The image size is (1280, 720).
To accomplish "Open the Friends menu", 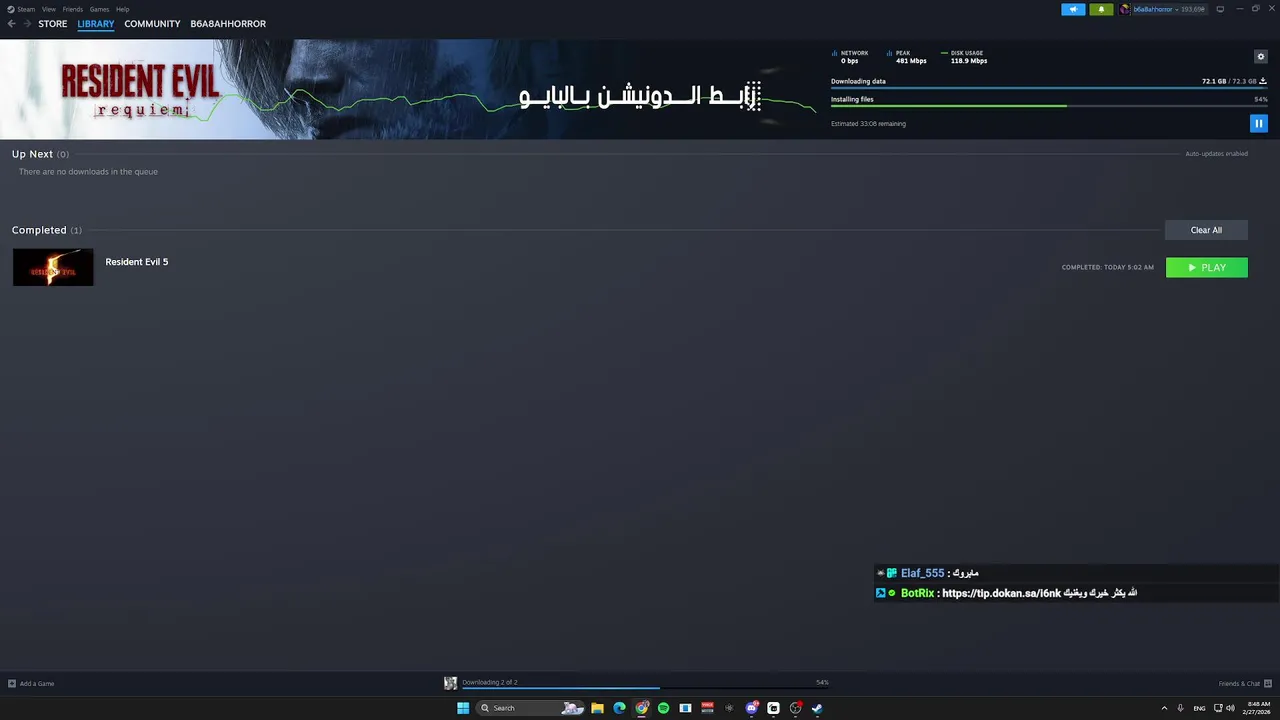I will 72,9.
